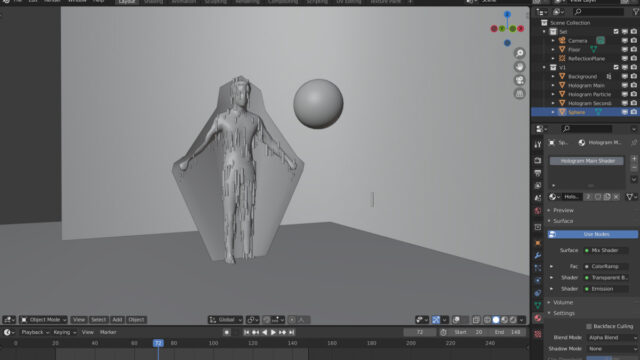Toggle Backface Culling checkbox

point(589,326)
